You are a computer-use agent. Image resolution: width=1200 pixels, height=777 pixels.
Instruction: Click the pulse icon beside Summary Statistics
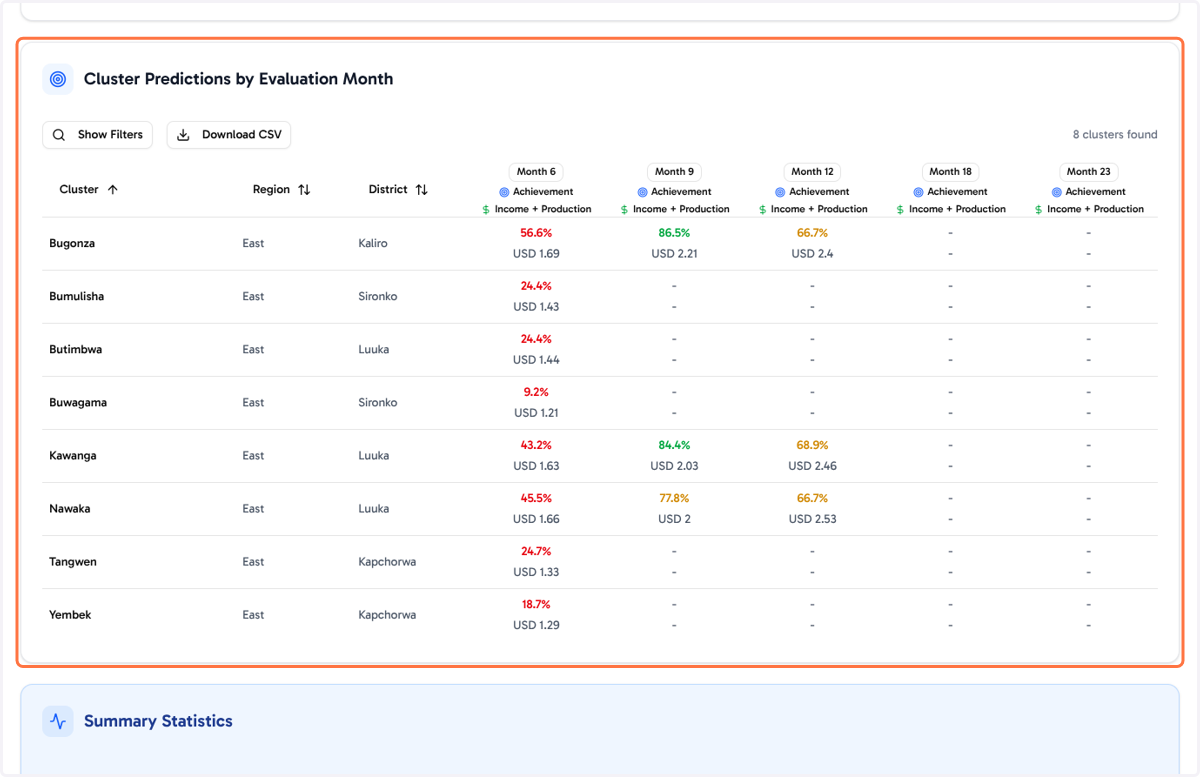tap(58, 721)
